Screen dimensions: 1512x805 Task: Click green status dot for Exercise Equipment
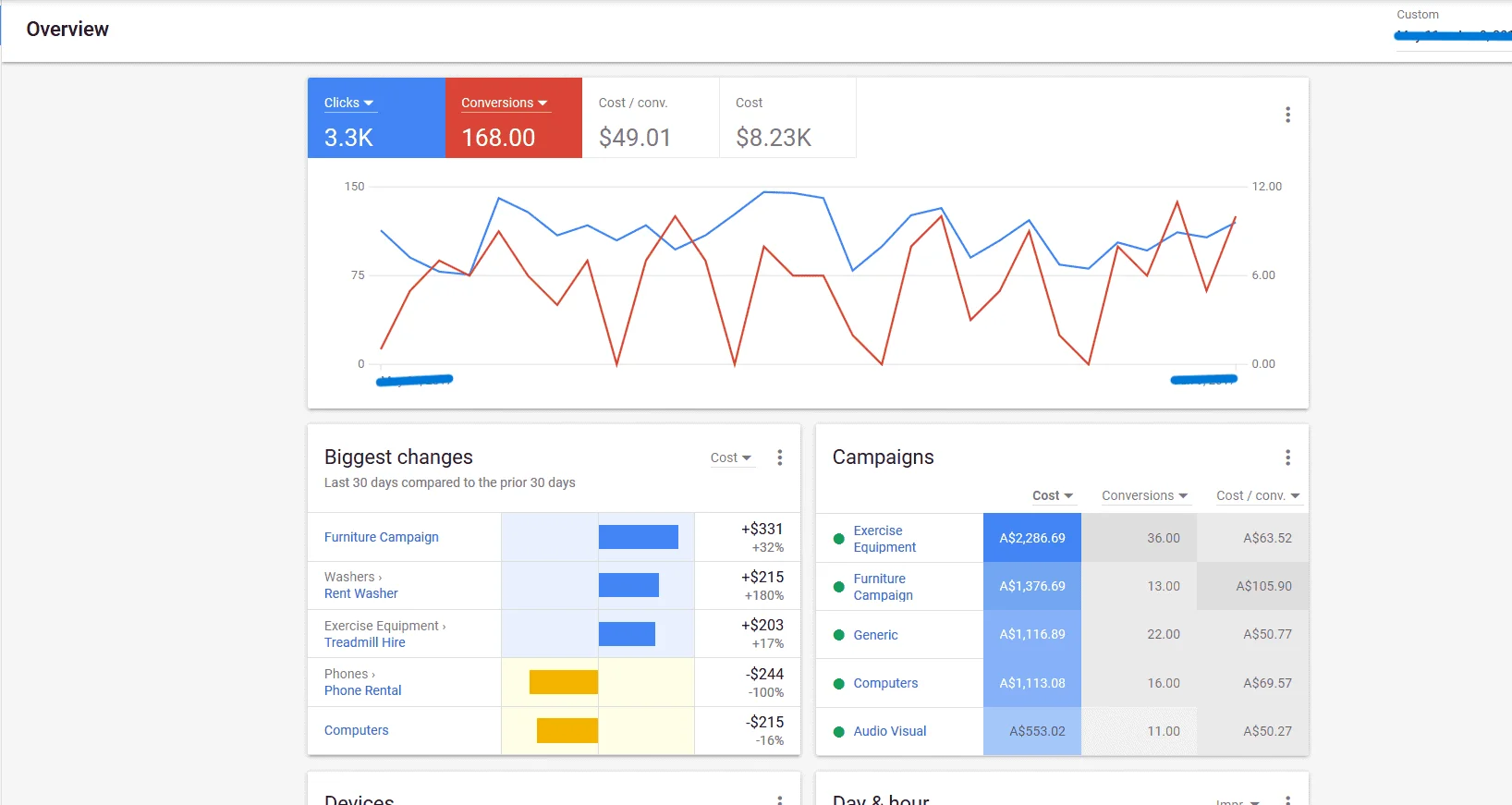[839, 539]
